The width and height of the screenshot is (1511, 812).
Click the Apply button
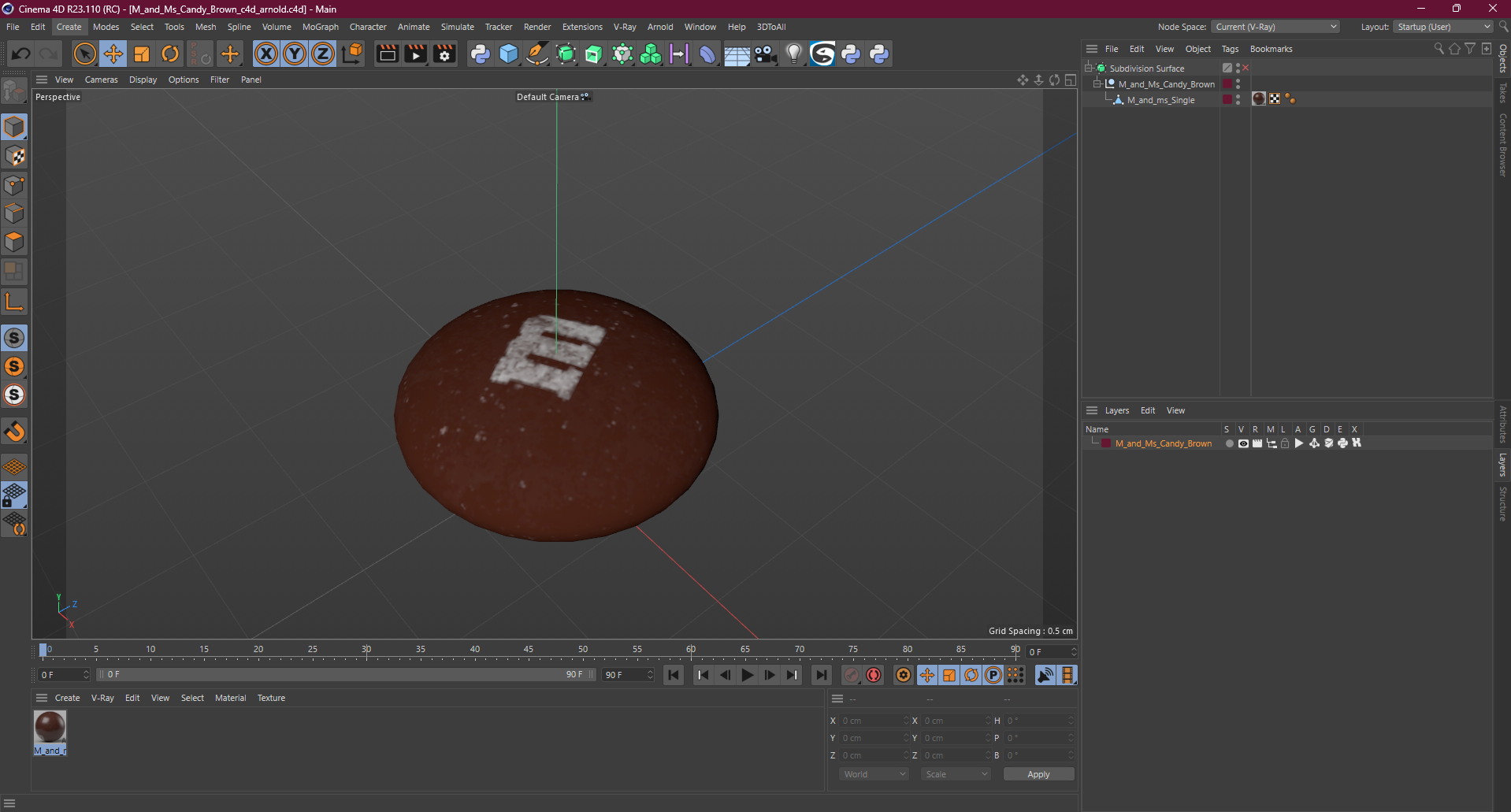(x=1038, y=774)
